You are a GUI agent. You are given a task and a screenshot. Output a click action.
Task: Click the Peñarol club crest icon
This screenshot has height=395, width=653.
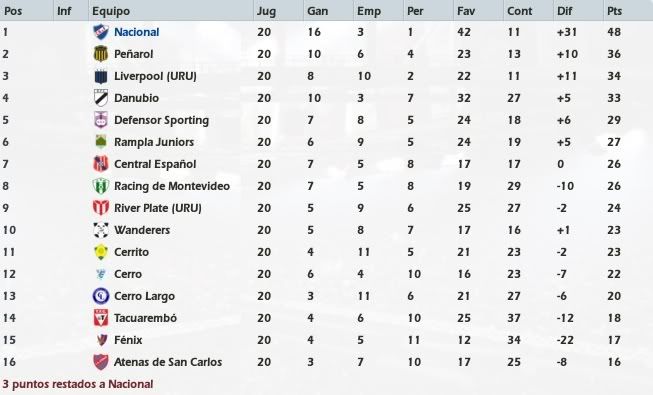click(101, 54)
